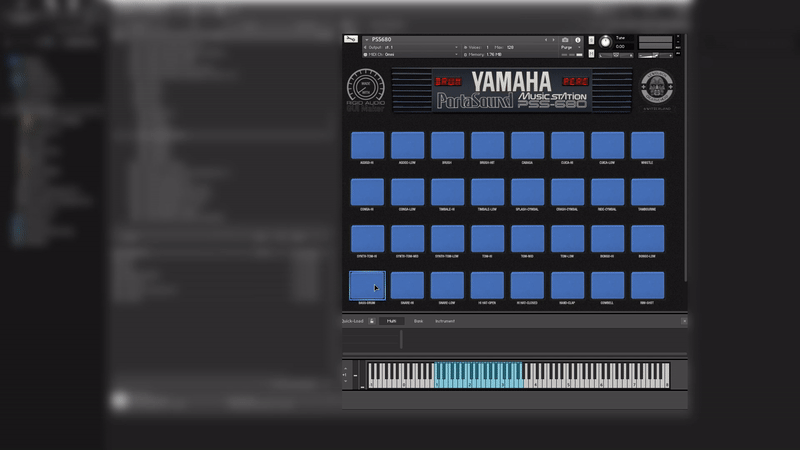Open the Purge dropdown menu
The width and height of the screenshot is (800, 450).
pos(571,47)
